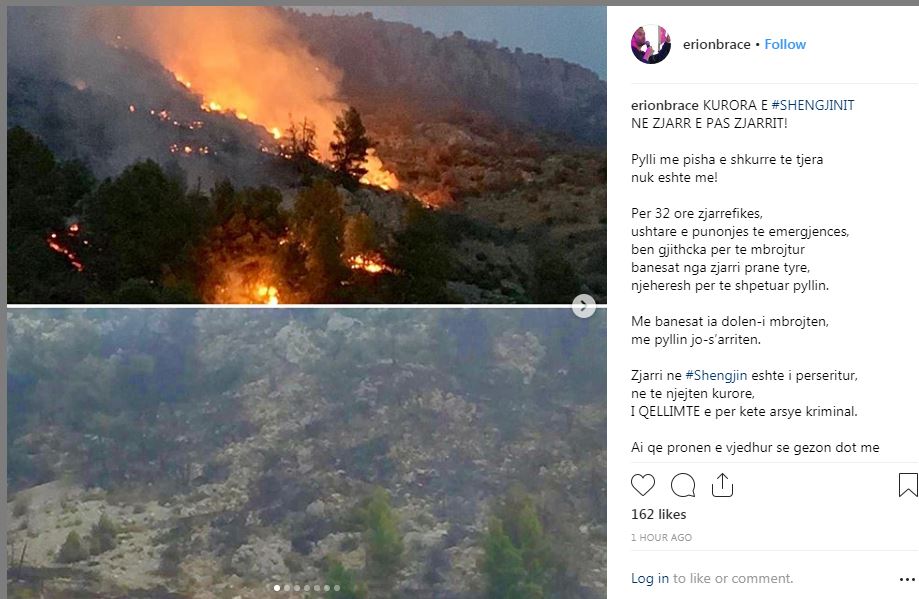Open the erionbrace username in the header
Image resolution: width=919 pixels, height=599 pixels.
716,45
